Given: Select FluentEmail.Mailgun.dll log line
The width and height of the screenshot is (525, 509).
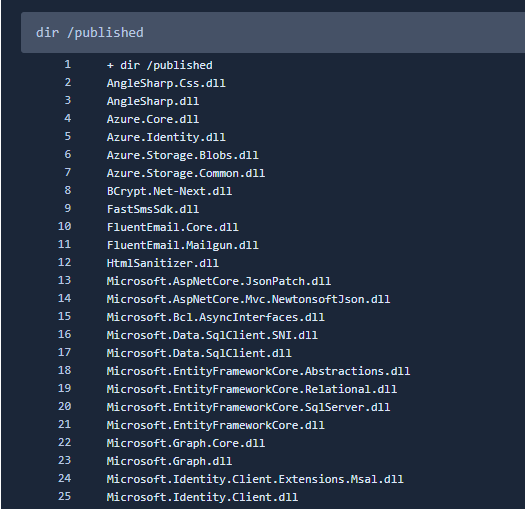Looking at the screenshot, I should pyautogui.click(x=182, y=245).
